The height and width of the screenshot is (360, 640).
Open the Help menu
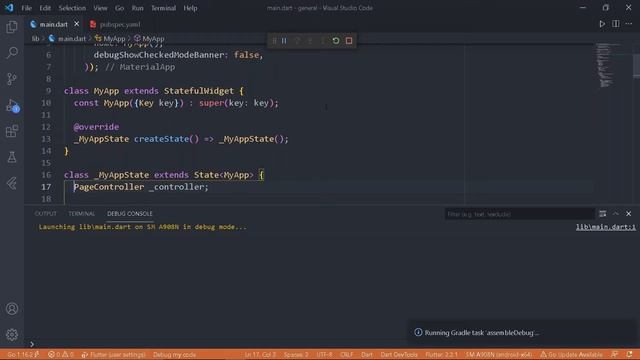(x=190, y=8)
